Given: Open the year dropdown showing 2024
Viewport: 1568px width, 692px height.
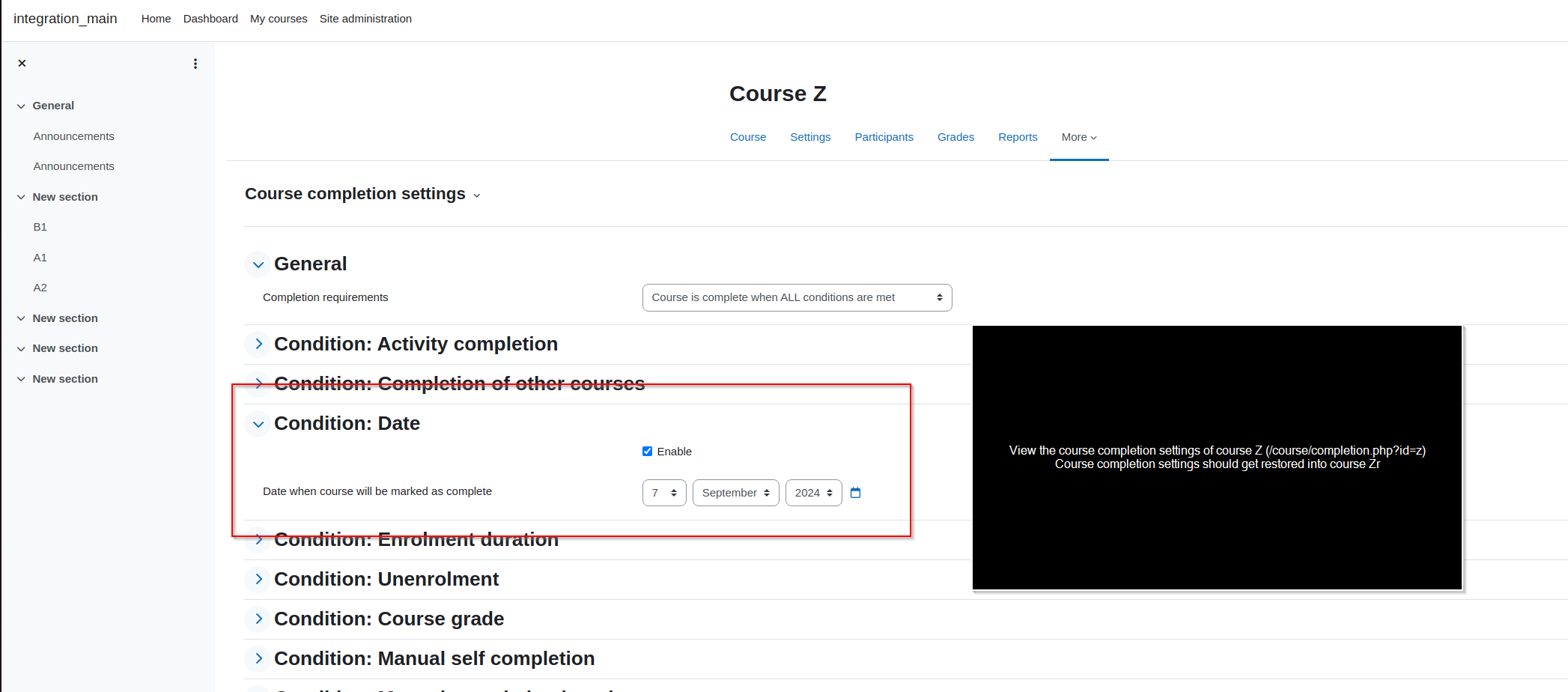Looking at the screenshot, I should point(813,493).
